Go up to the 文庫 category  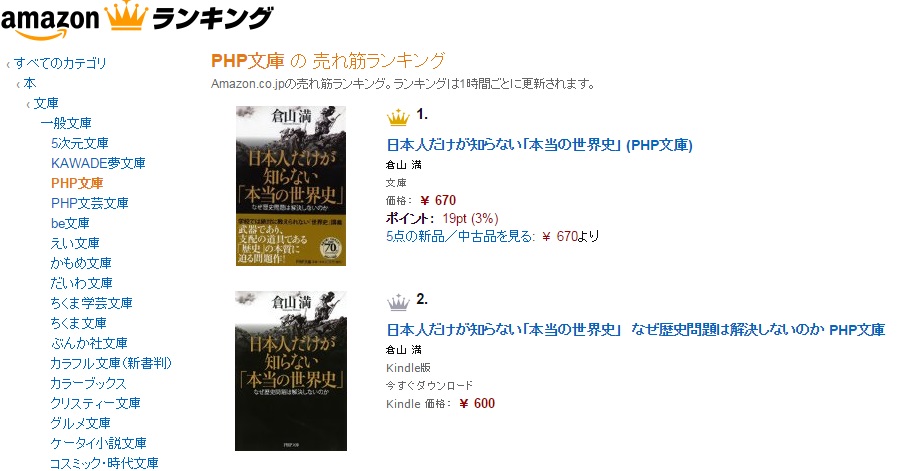46,103
